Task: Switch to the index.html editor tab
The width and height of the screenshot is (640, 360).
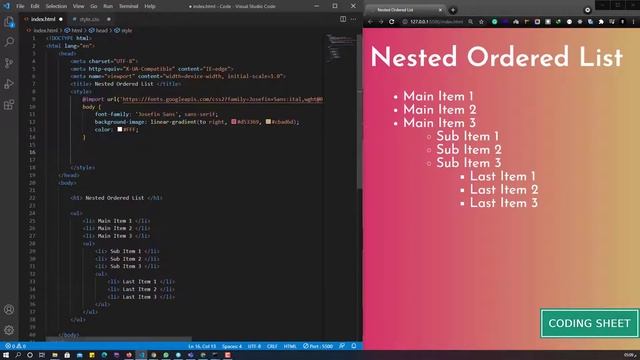Action: coord(43,19)
